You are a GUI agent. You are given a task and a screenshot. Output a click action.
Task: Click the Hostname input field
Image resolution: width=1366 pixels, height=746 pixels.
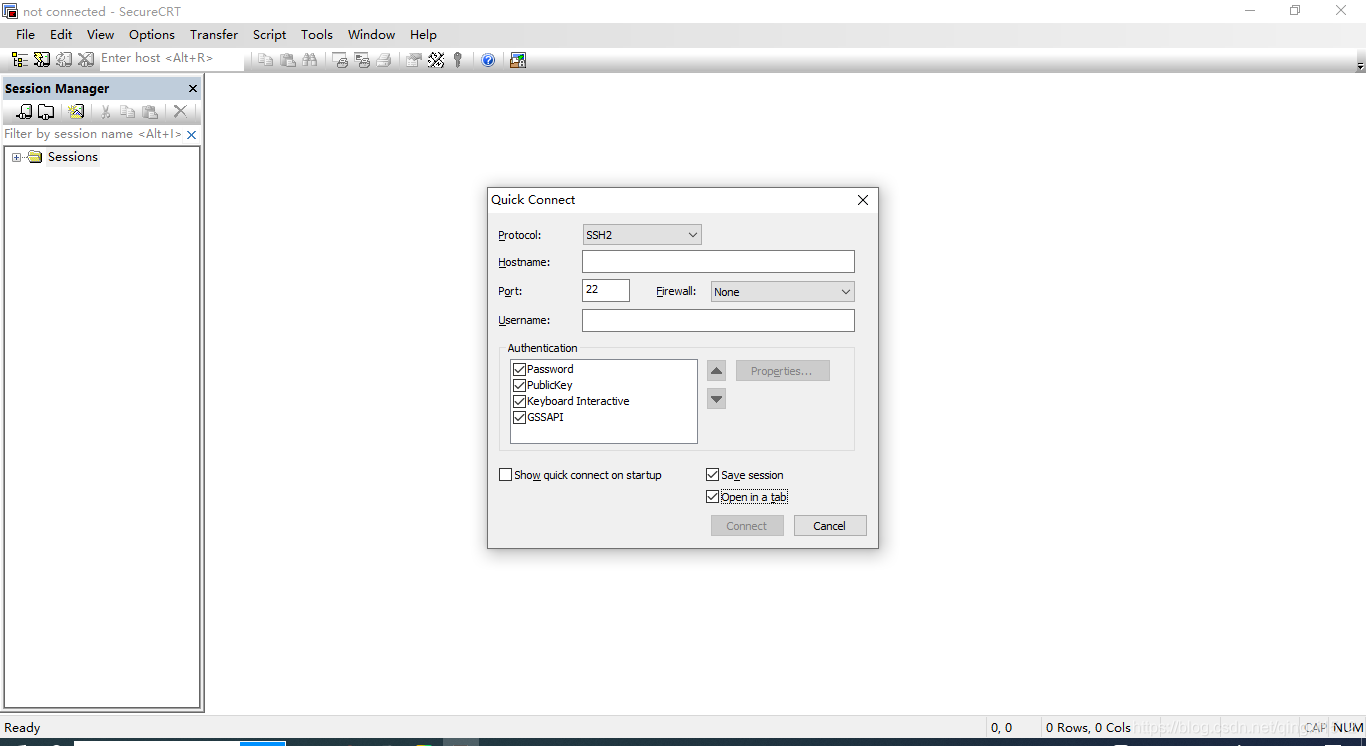point(718,262)
